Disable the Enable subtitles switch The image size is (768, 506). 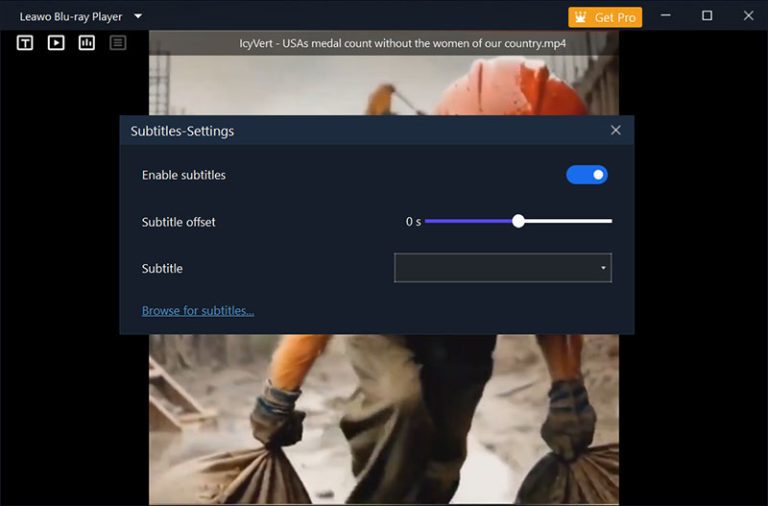click(x=587, y=175)
